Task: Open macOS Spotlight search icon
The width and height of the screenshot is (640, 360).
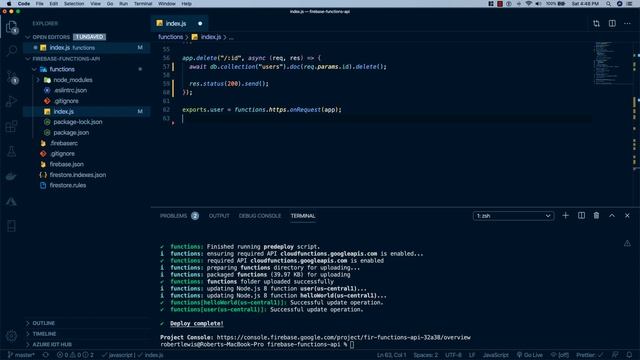Action: coord(608,4)
